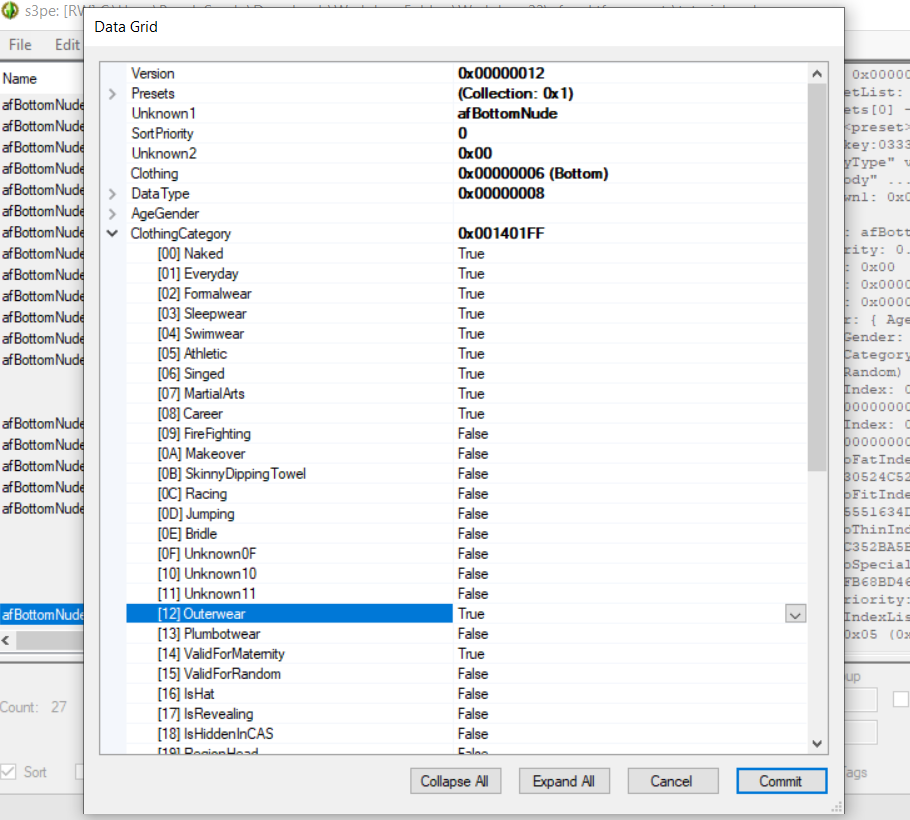
Task: Click the s3pe application icon in title bar
Action: pos(10,10)
